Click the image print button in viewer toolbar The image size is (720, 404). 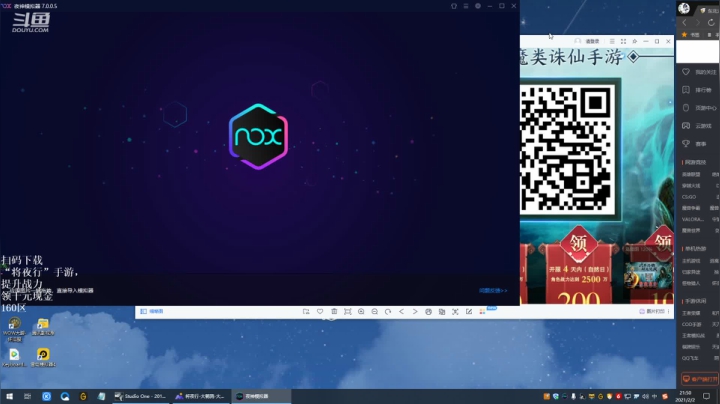click(x=652, y=311)
